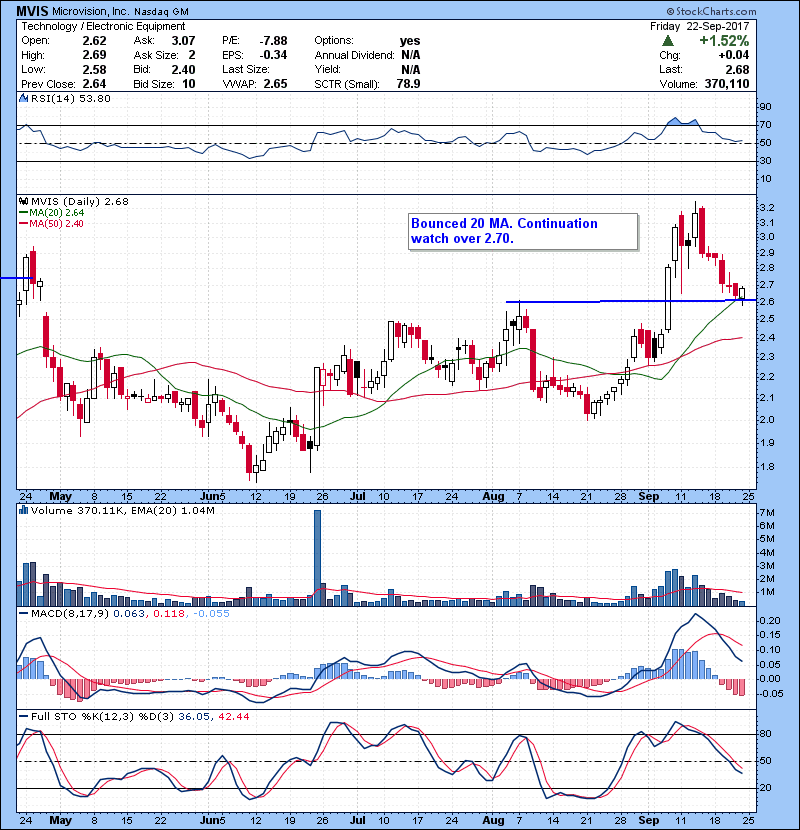Click the MVIS ticker symbol in the header
800x830 pixels.
(x=32, y=11)
